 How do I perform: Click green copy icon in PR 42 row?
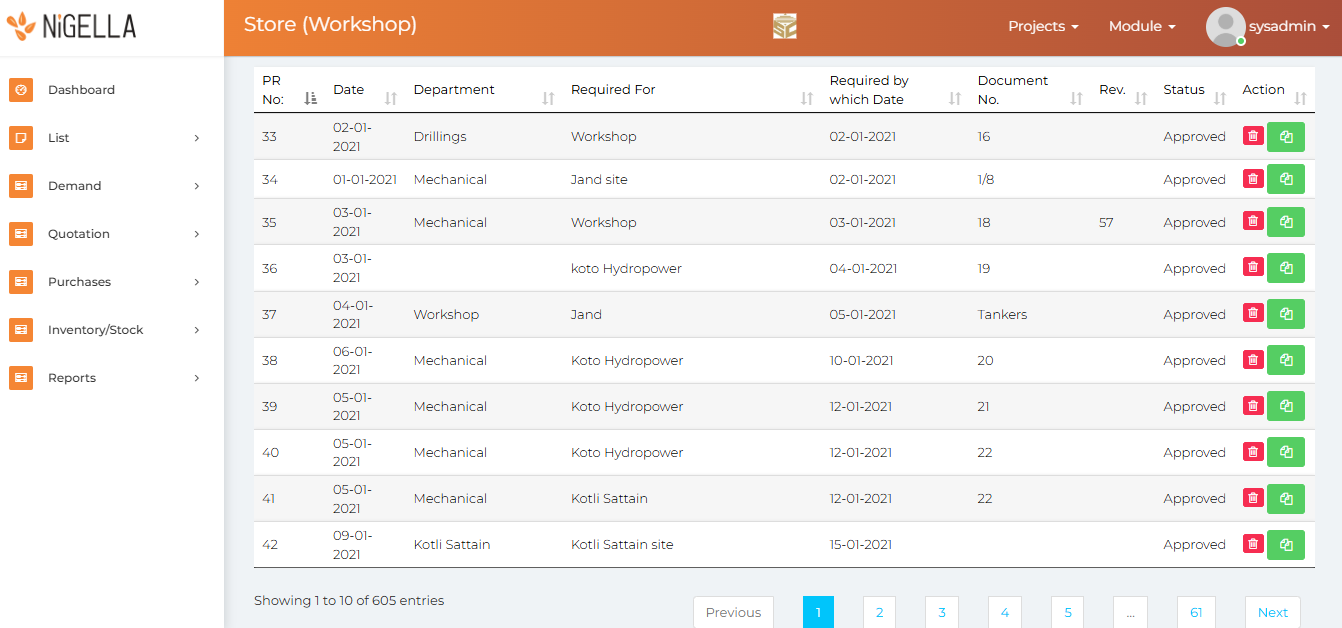1286,545
